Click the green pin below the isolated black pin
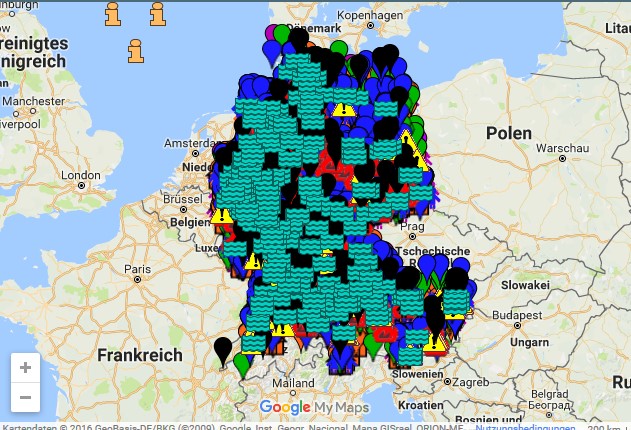The image size is (631, 430). pos(241,363)
